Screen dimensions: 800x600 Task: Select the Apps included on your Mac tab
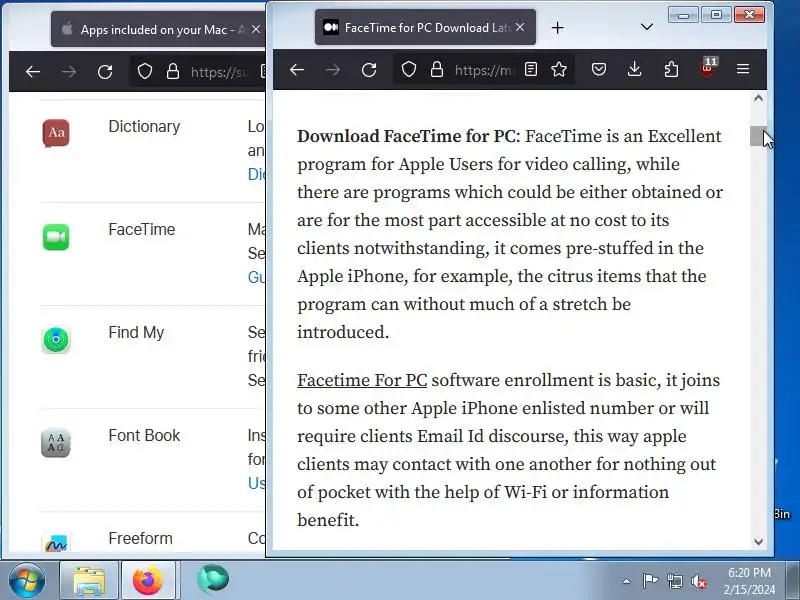(x=158, y=30)
